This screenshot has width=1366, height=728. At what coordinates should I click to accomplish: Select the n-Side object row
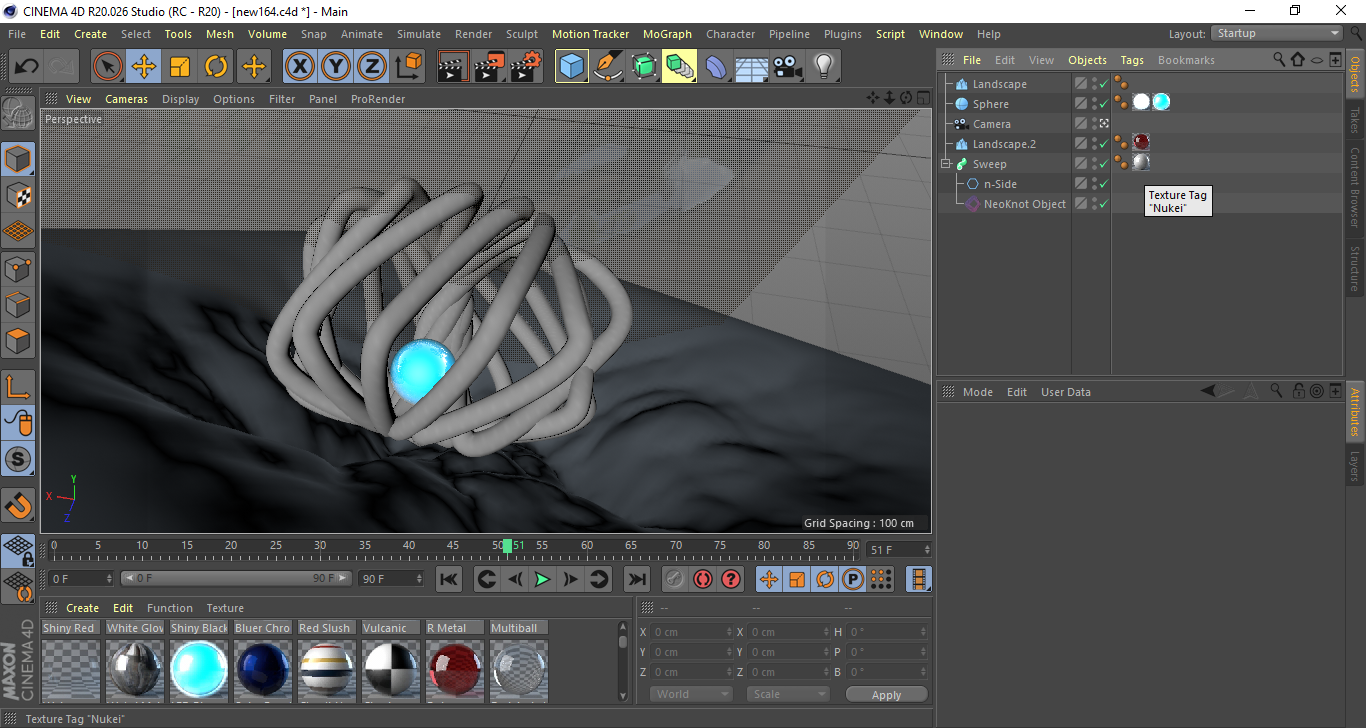(1000, 184)
